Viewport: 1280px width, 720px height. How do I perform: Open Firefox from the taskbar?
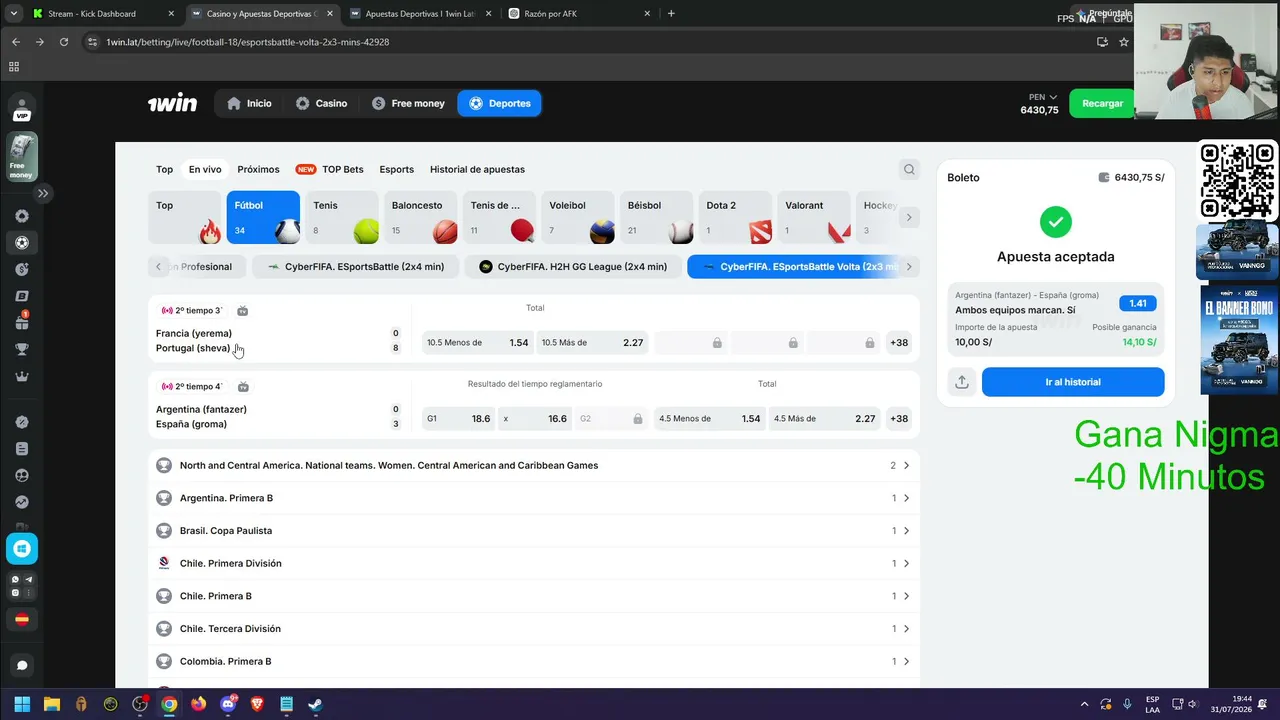(x=198, y=704)
